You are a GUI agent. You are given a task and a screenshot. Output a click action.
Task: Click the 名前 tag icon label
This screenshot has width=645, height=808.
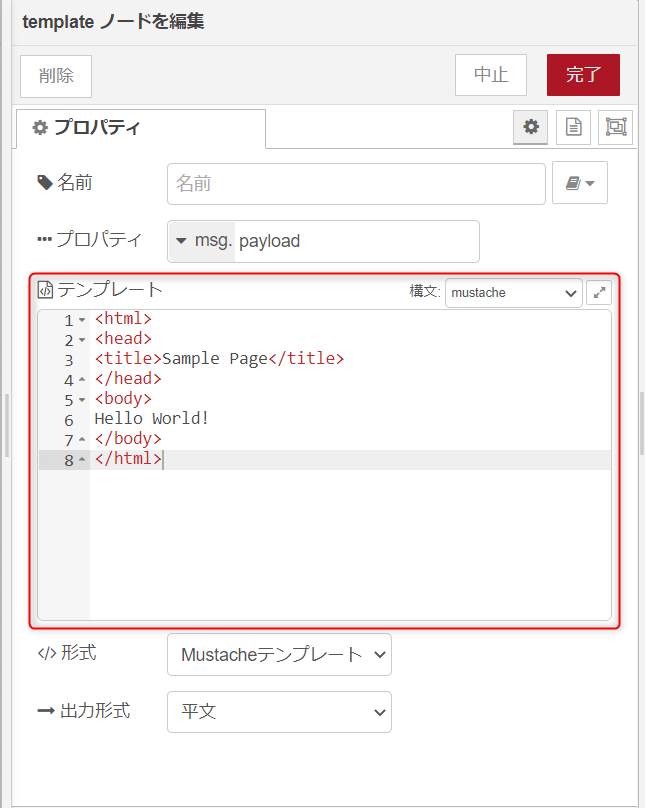coord(45,182)
